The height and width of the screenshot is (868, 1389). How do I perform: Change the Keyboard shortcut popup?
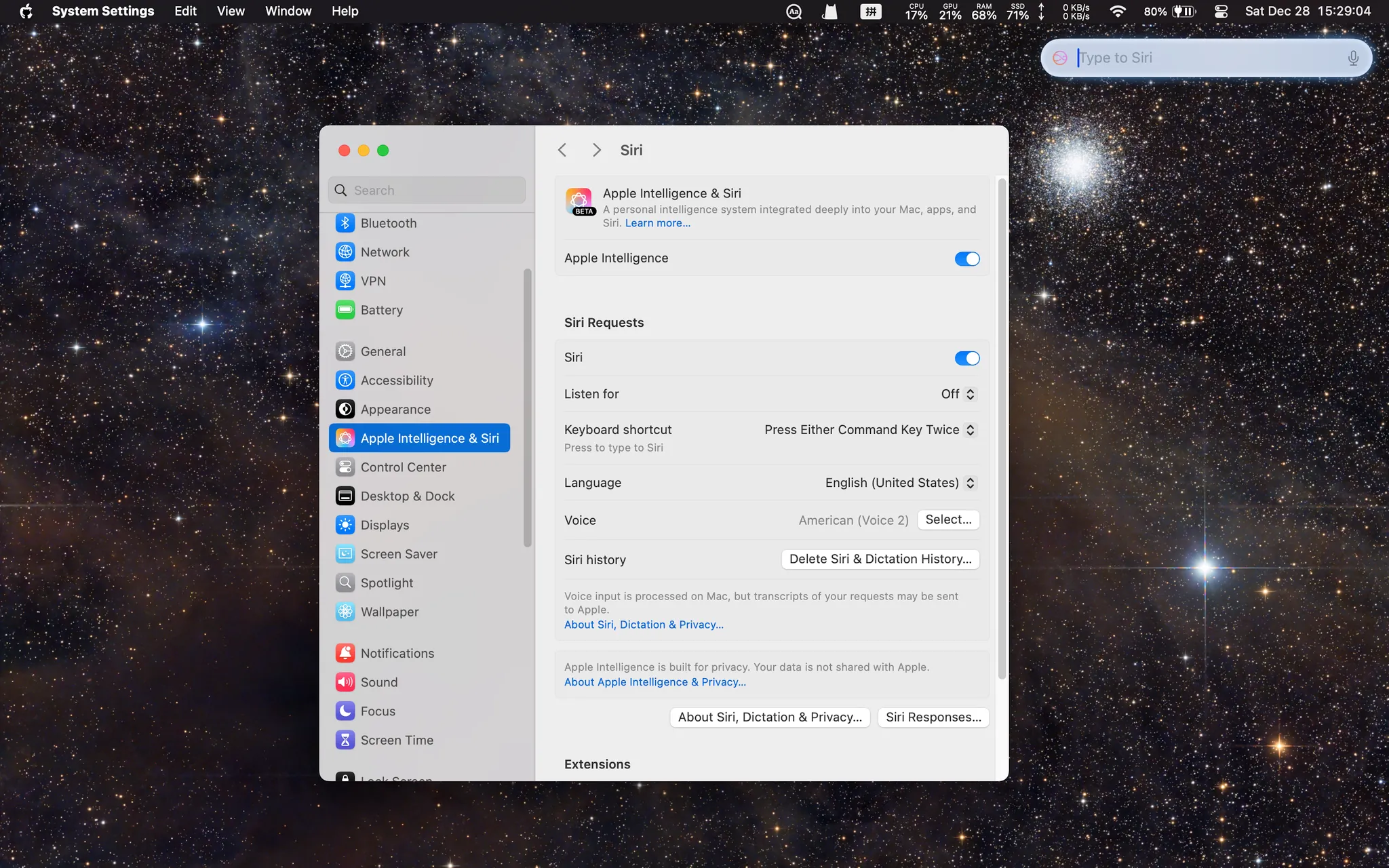(869, 430)
